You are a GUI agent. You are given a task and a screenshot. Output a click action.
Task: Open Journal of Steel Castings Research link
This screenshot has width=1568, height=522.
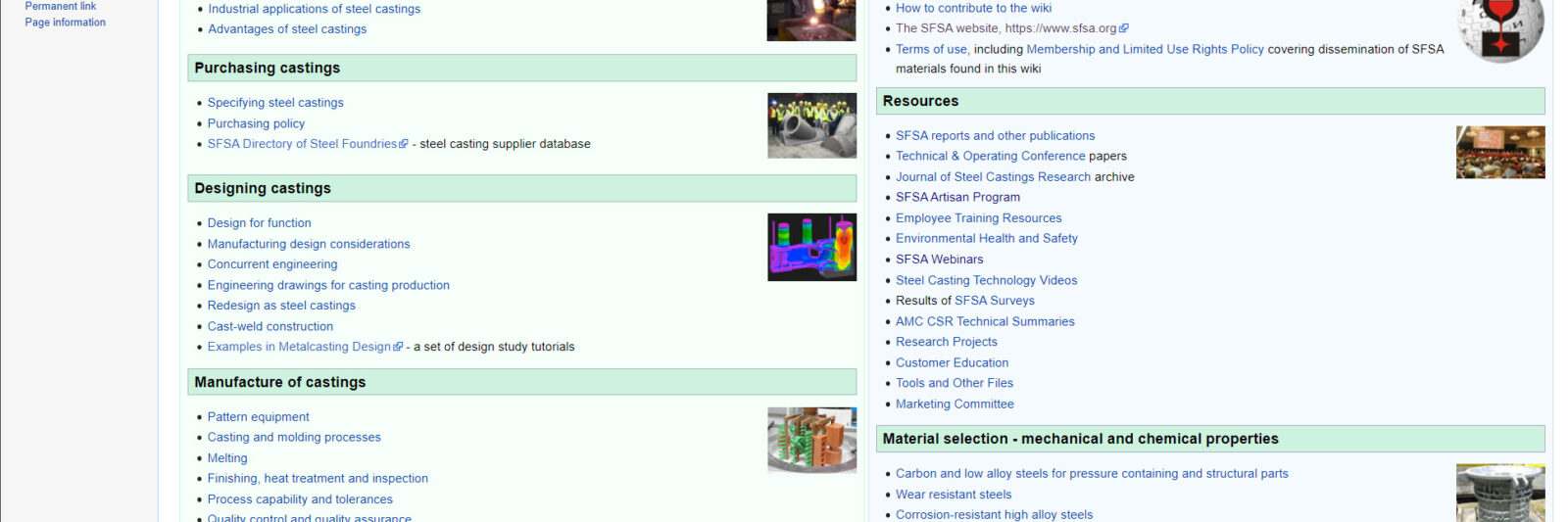point(993,177)
